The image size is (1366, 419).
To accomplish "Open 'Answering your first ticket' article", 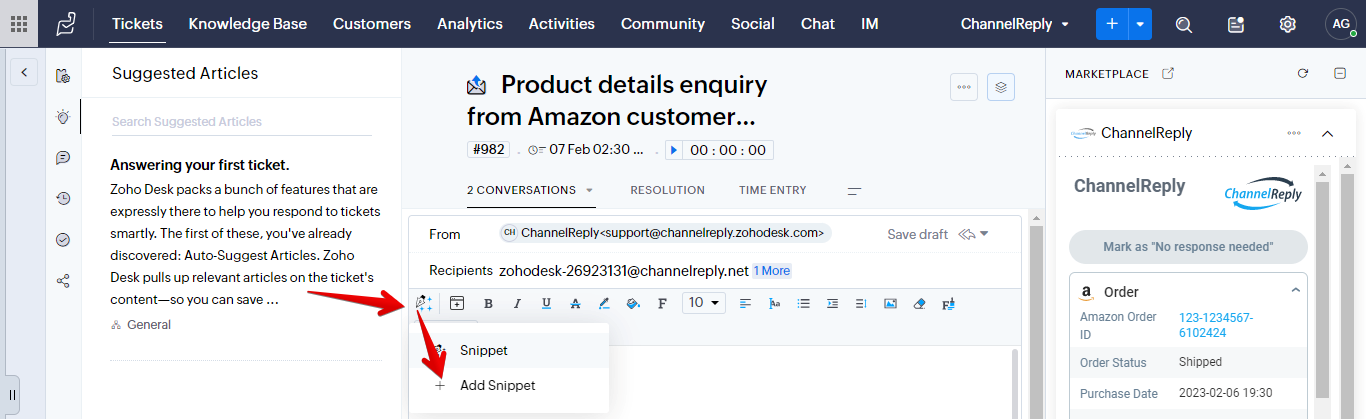I will [x=199, y=165].
